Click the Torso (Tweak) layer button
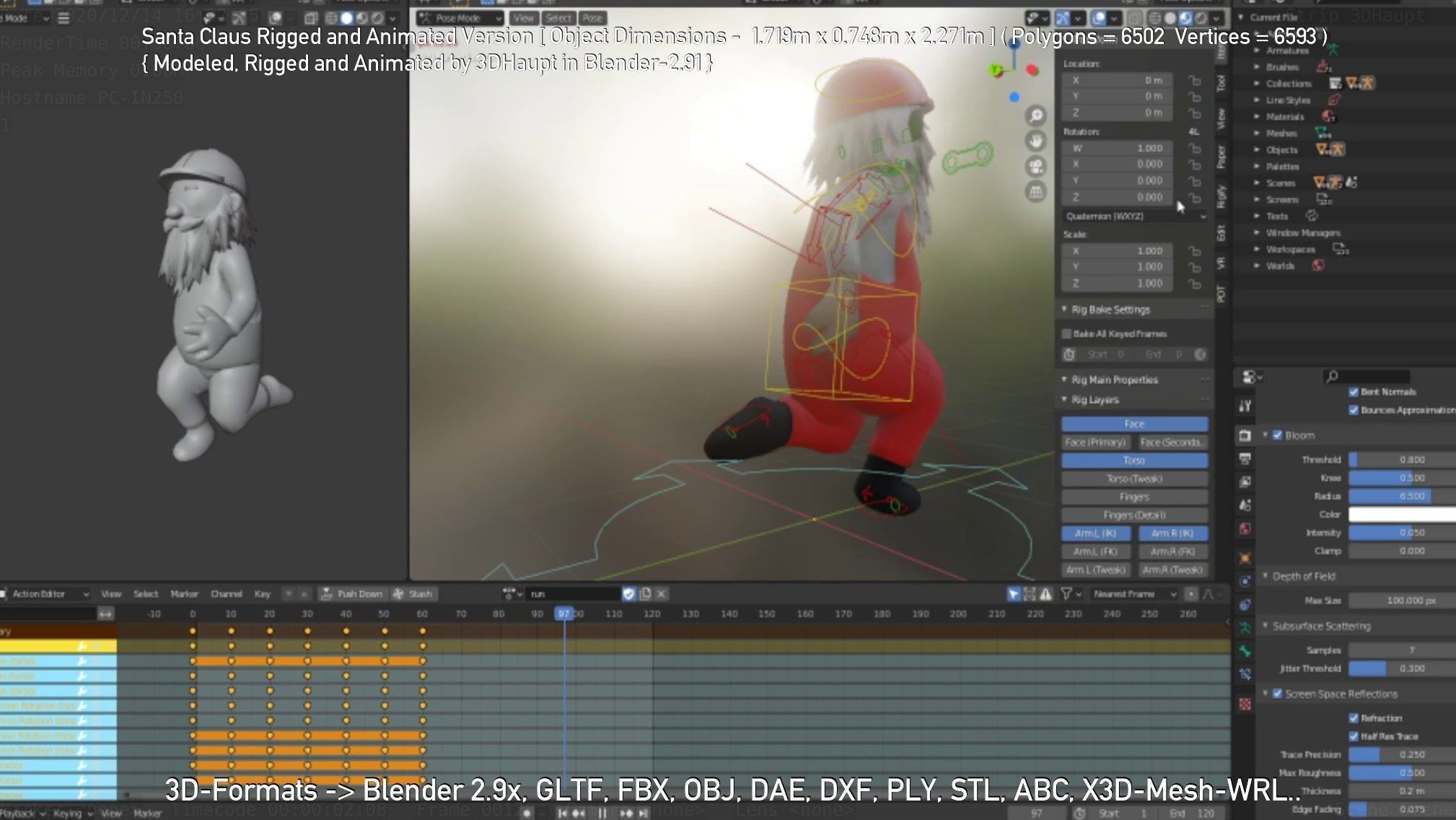1456x820 pixels. tap(1134, 479)
